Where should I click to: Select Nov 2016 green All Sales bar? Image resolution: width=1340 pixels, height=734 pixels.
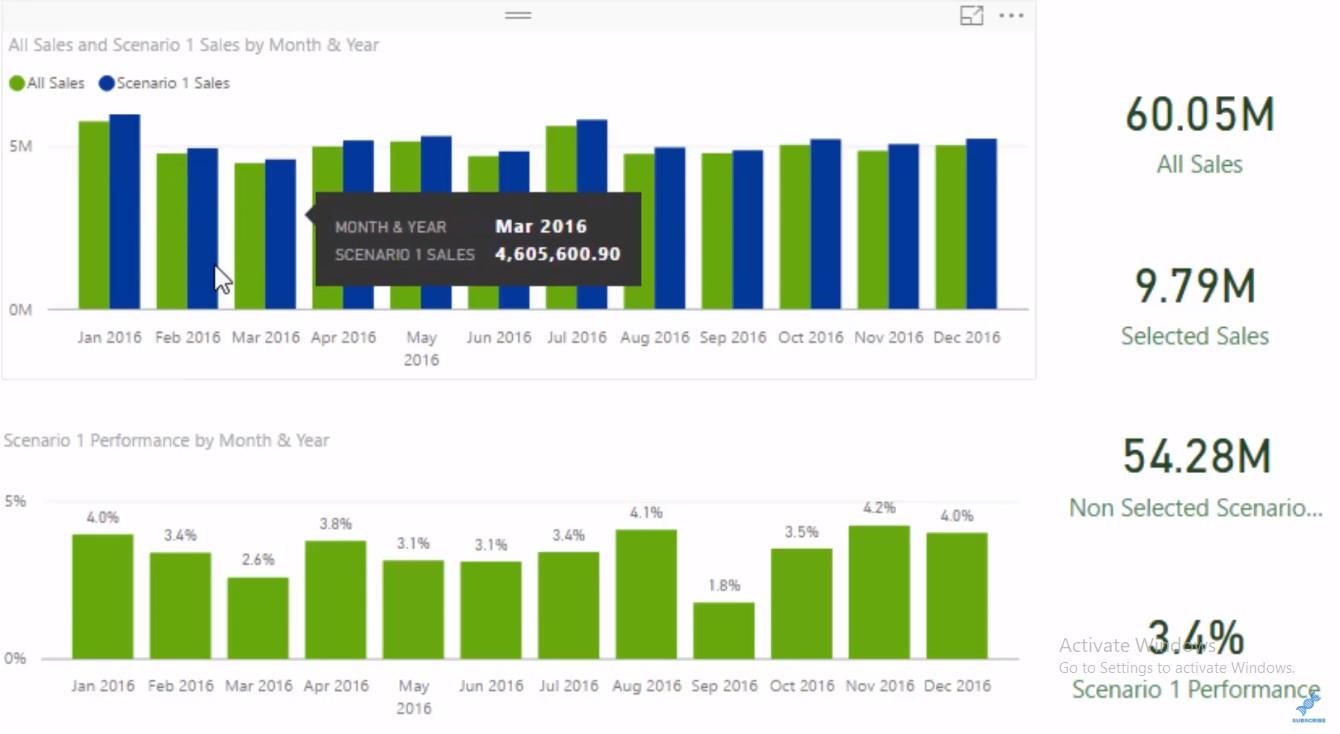873,230
